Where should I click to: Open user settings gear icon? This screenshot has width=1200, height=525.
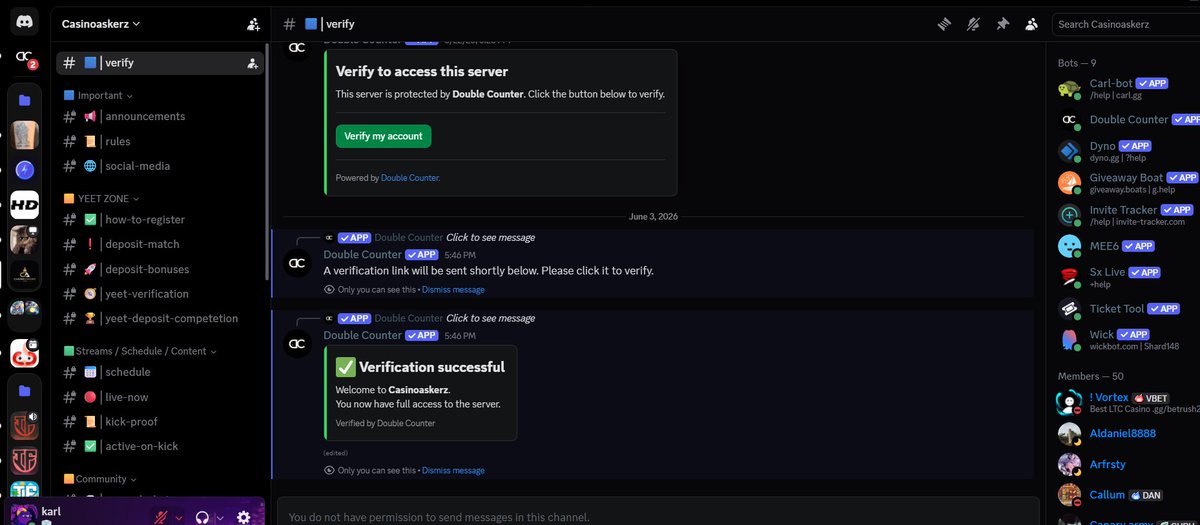coord(243,517)
